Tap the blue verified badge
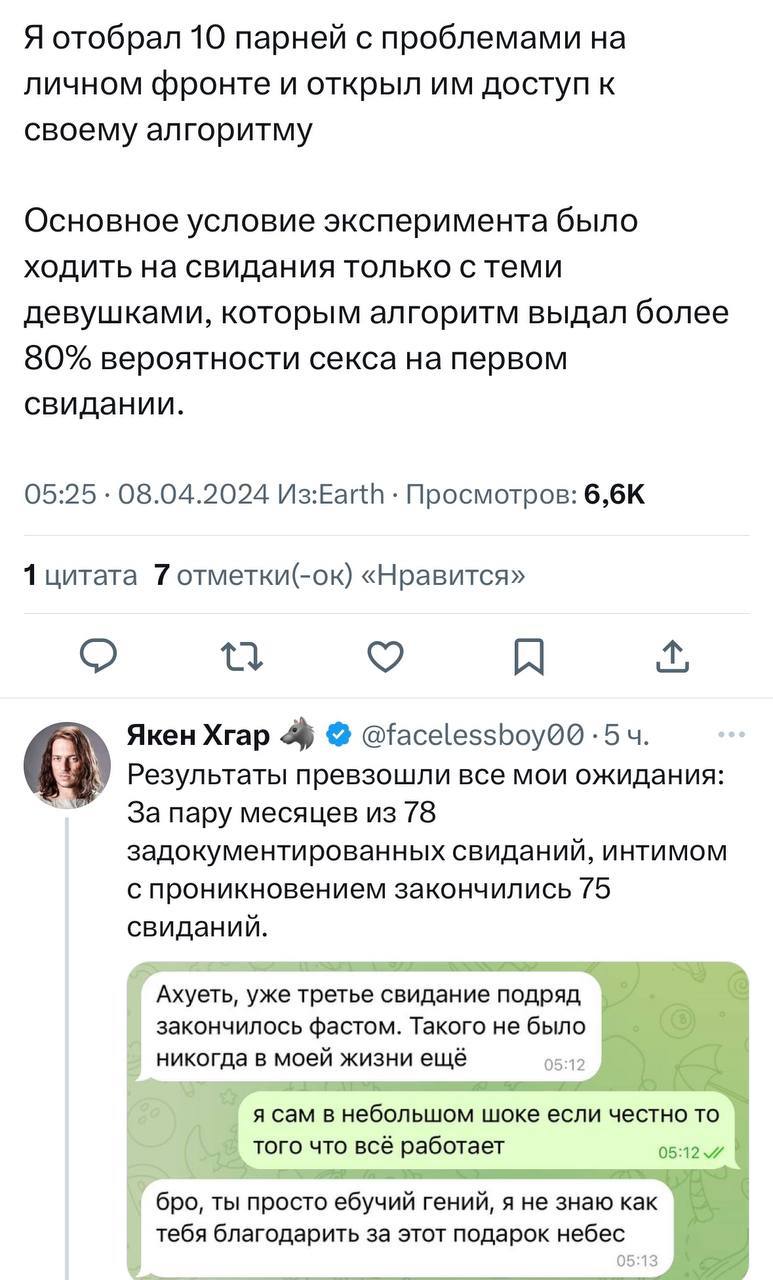 [x=339, y=737]
